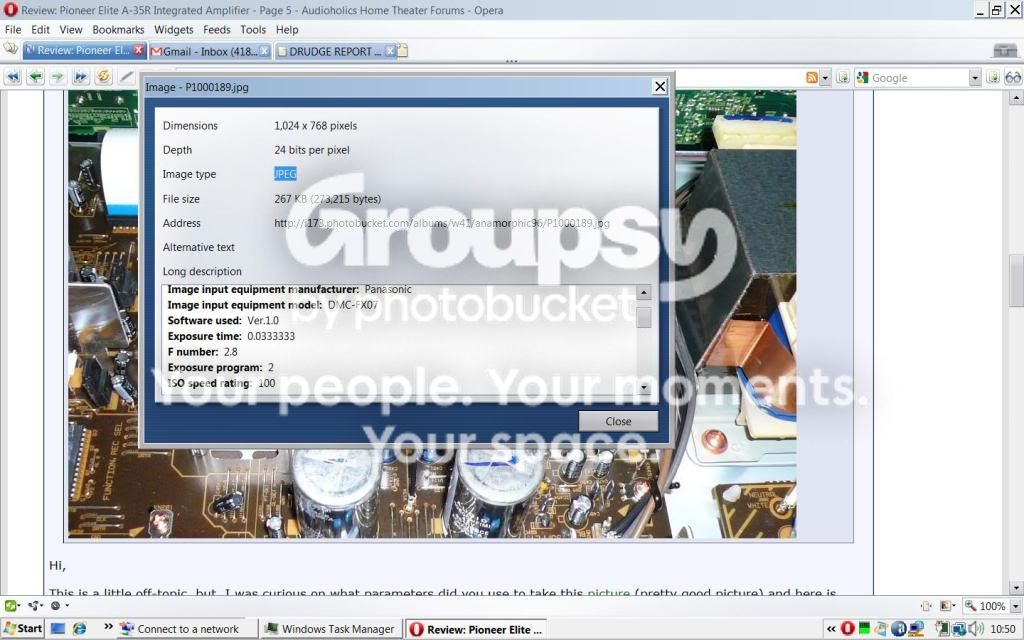
Task: Open the Tools menu
Action: (253, 29)
